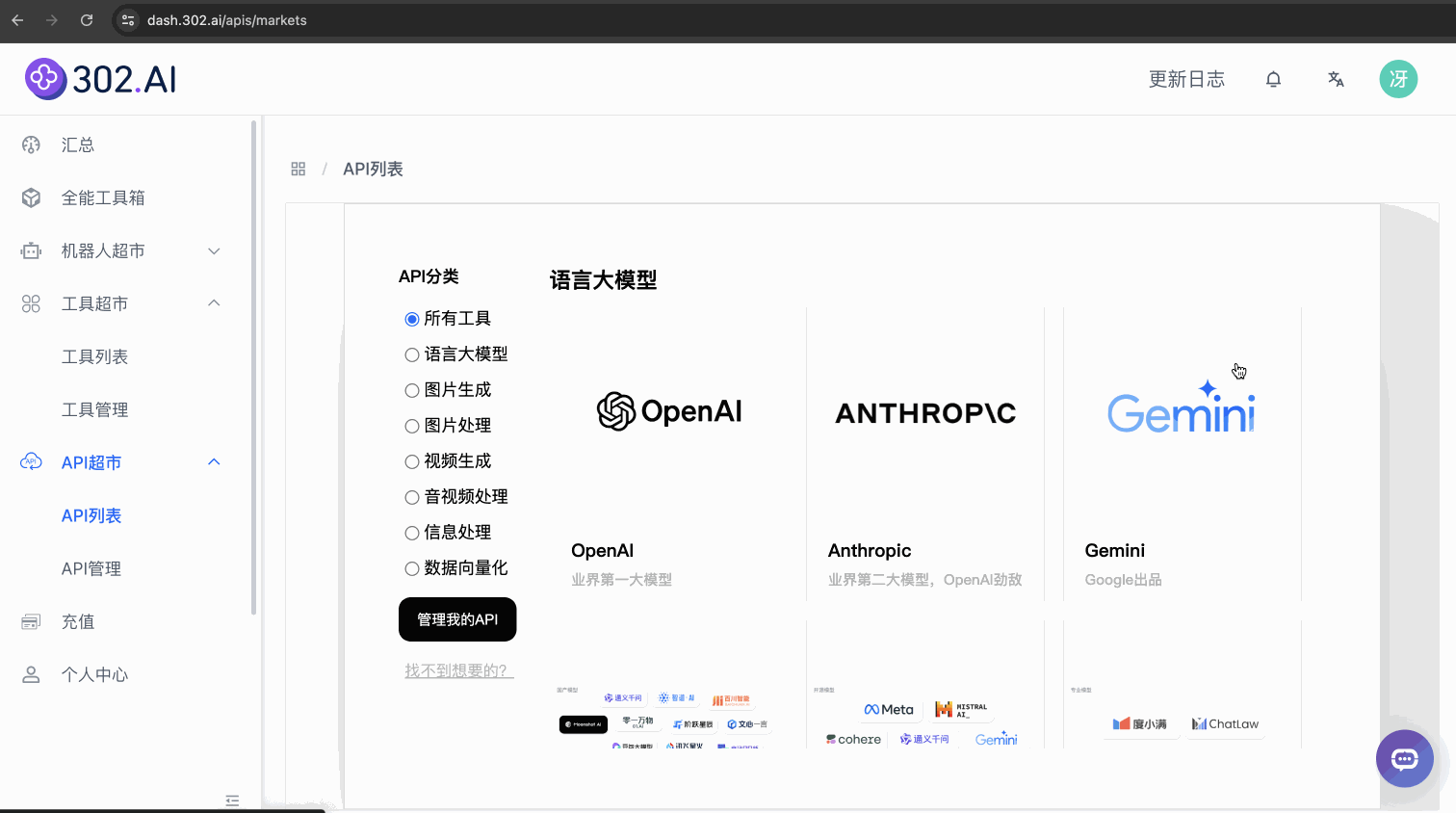This screenshot has width=1456, height=813.
Task: Open the user avatar menu
Action: click(1398, 79)
